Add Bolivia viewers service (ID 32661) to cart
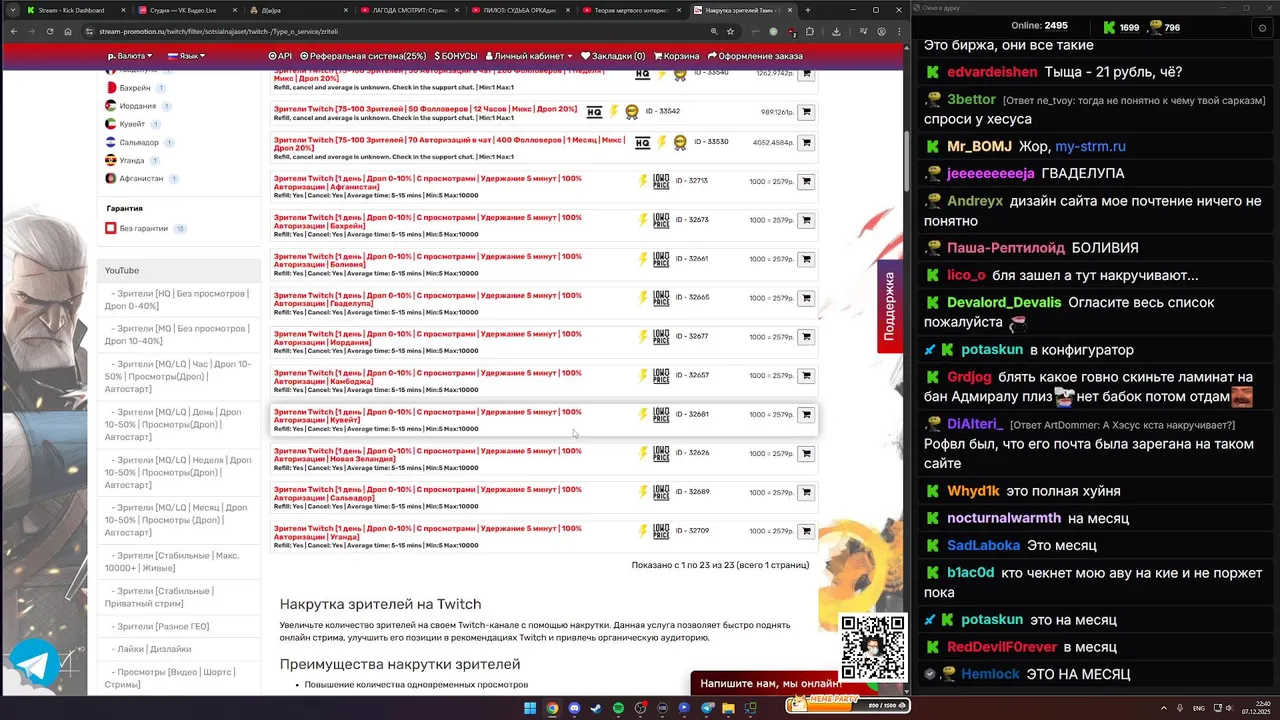 [x=806, y=260]
